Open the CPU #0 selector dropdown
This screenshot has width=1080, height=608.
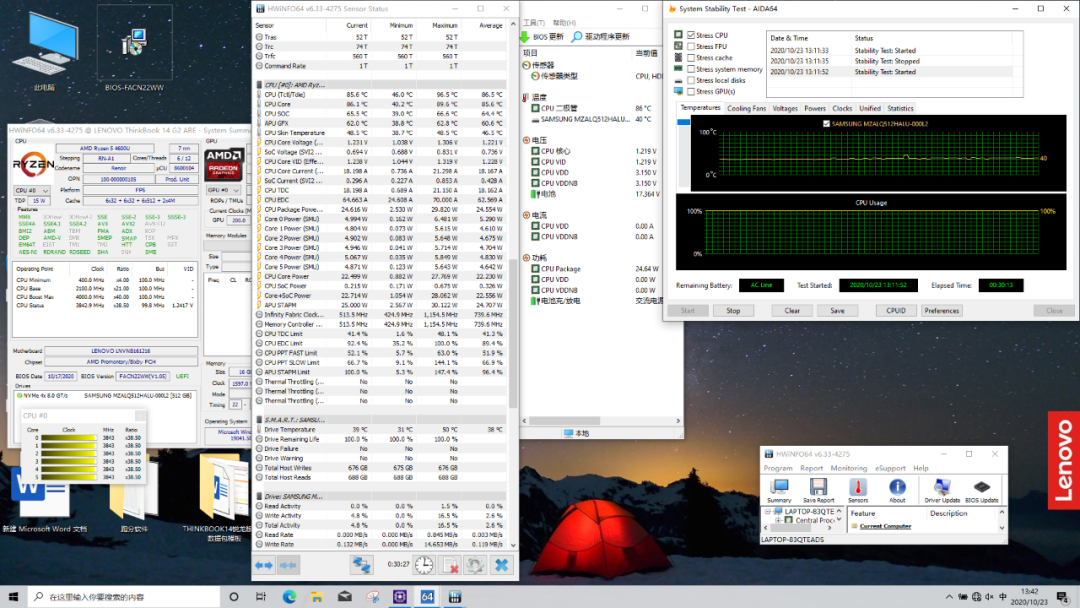coord(31,190)
